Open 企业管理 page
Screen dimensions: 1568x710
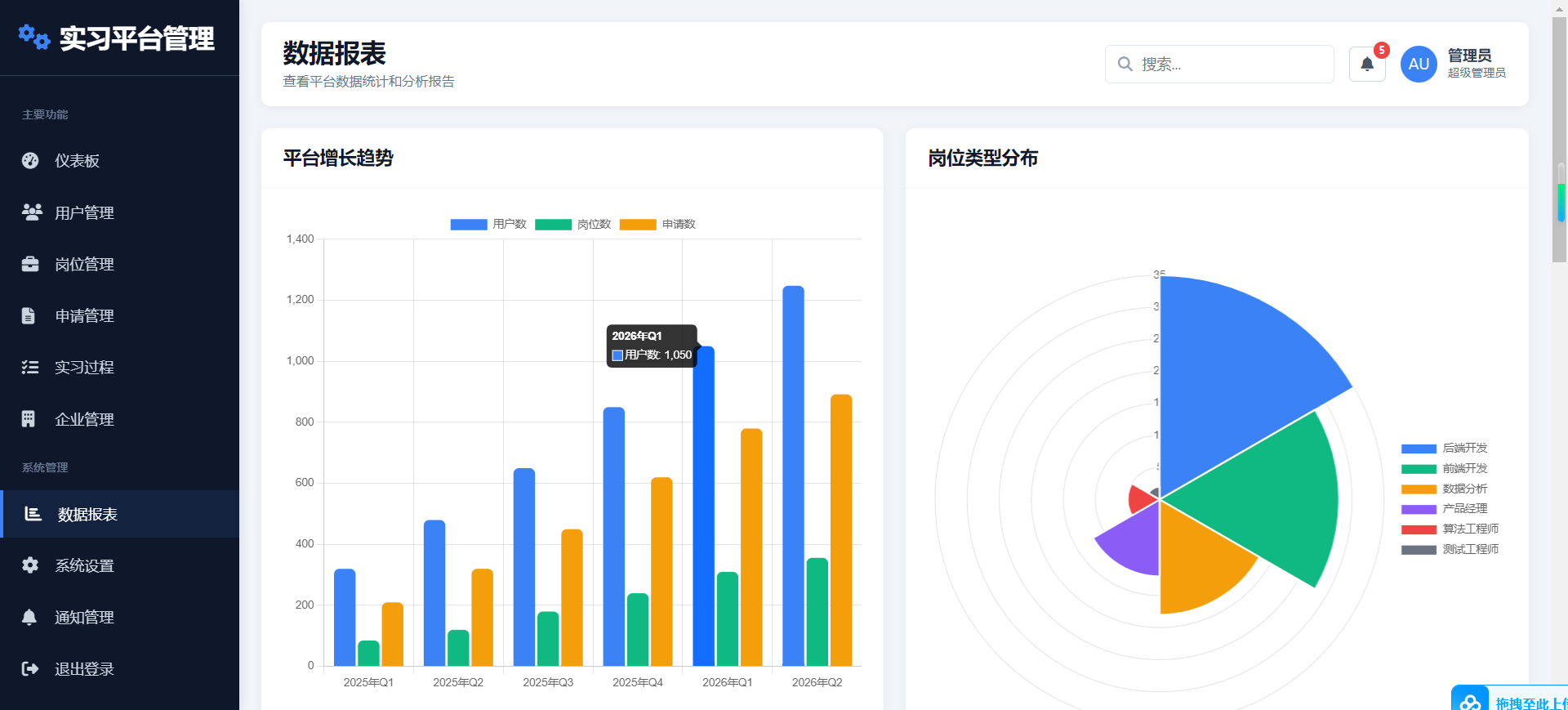pyautogui.click(x=119, y=418)
